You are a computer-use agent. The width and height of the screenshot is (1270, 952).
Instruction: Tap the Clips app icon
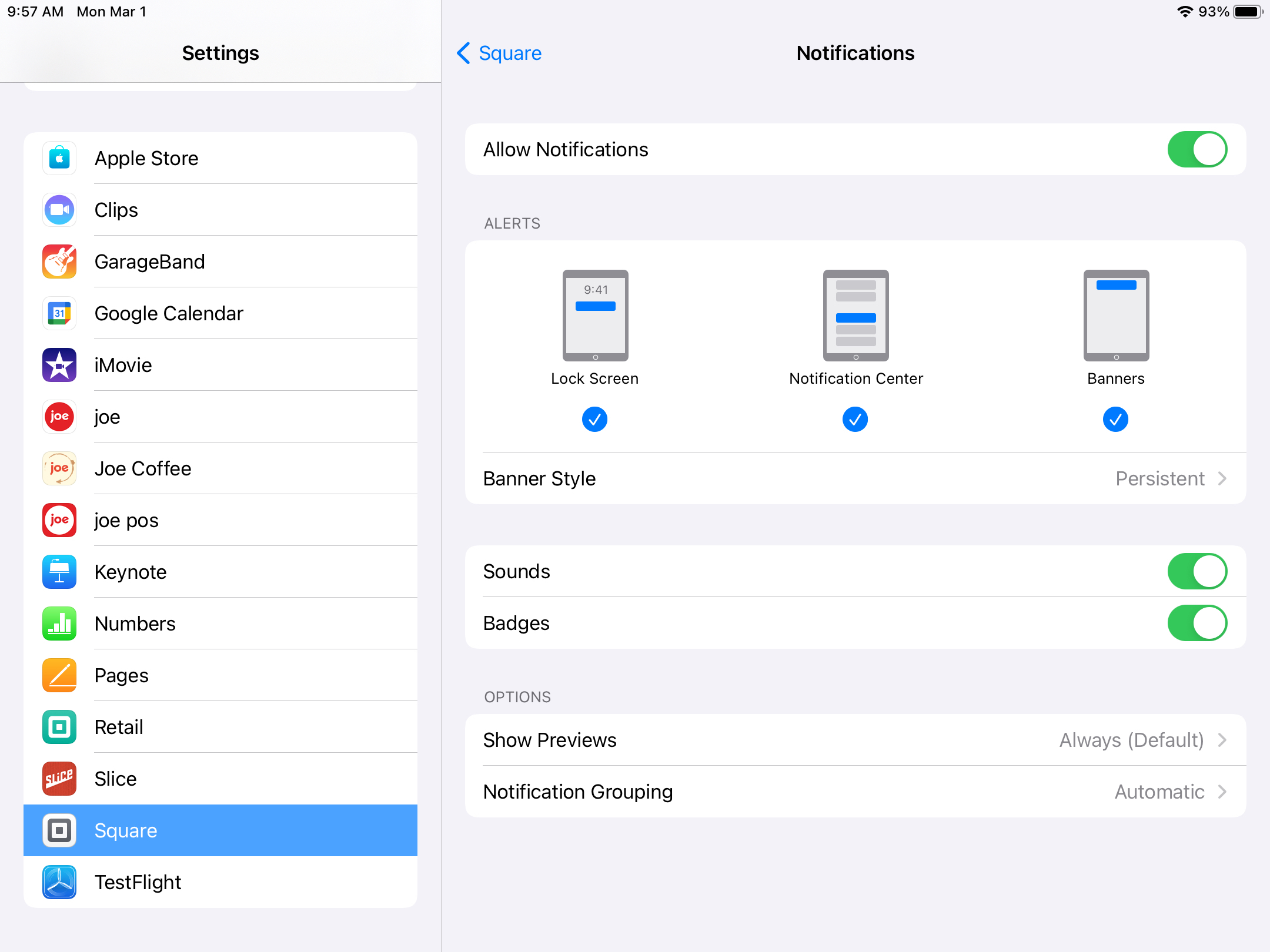point(59,210)
